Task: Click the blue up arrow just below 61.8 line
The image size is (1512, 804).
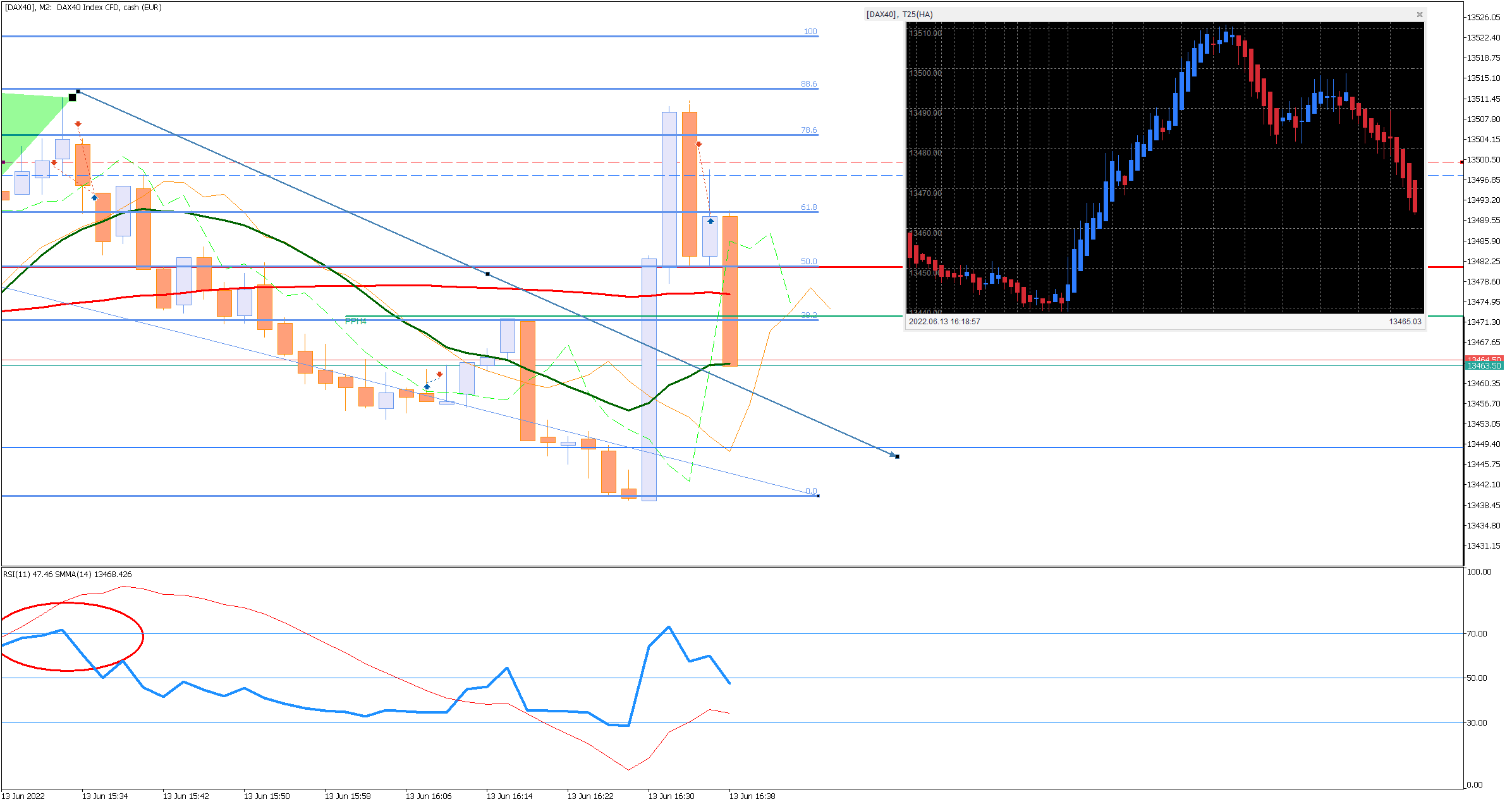Action: coord(710,221)
